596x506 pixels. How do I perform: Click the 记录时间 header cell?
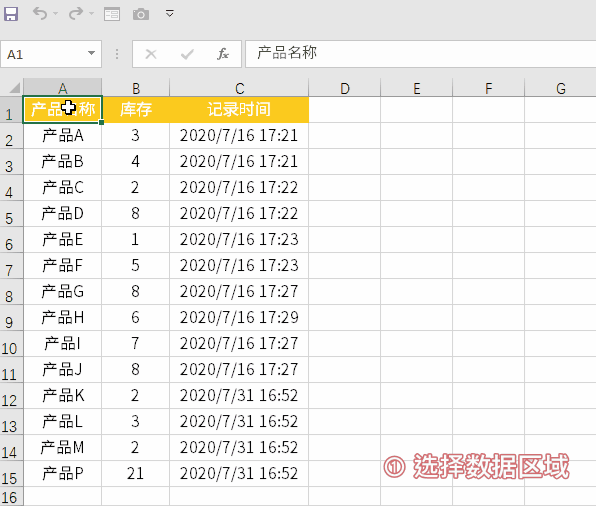point(239,110)
